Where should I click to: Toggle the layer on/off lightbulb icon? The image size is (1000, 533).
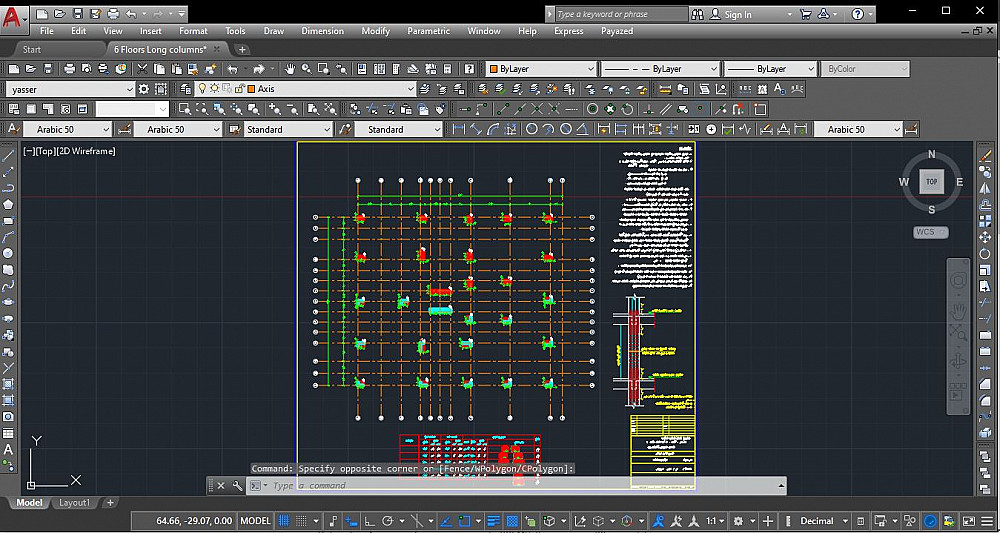coord(201,89)
